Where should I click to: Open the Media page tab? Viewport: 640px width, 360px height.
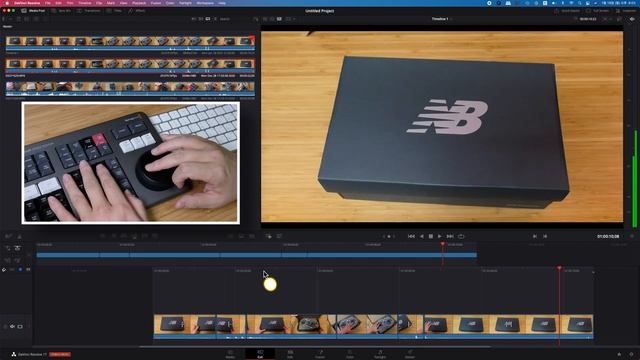coord(230,354)
